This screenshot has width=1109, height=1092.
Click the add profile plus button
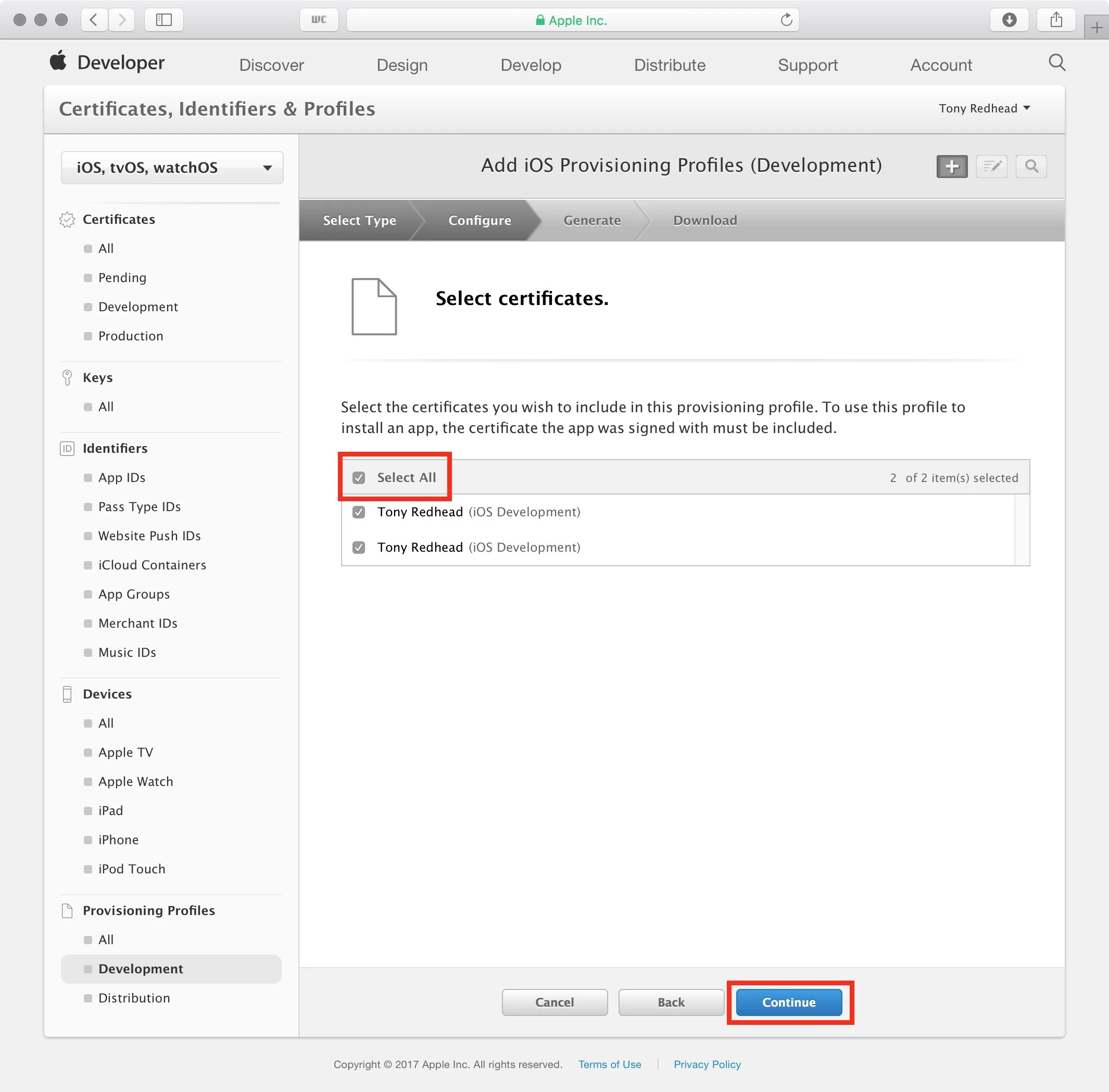(x=952, y=167)
